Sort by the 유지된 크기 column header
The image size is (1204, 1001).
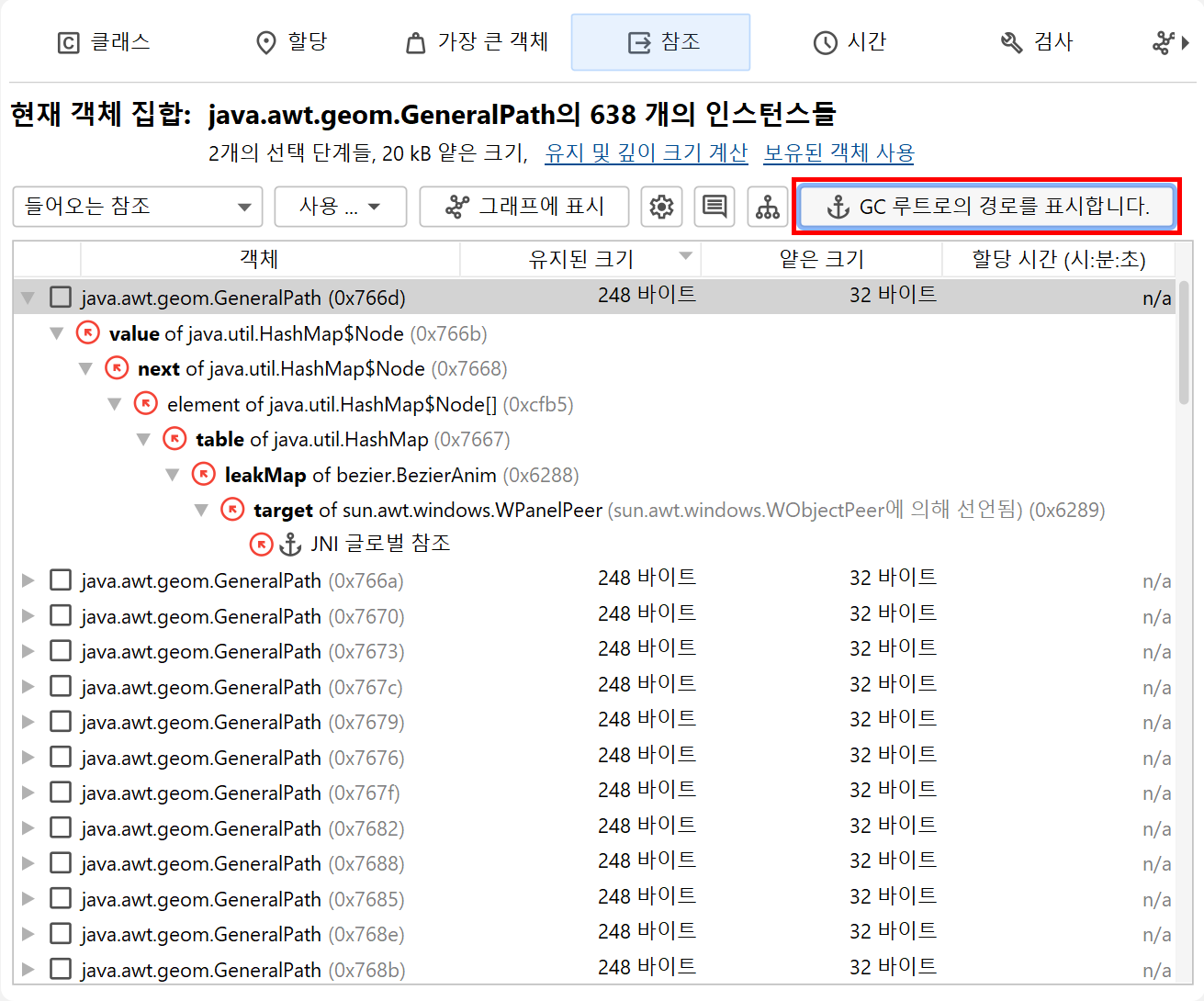[x=580, y=259]
